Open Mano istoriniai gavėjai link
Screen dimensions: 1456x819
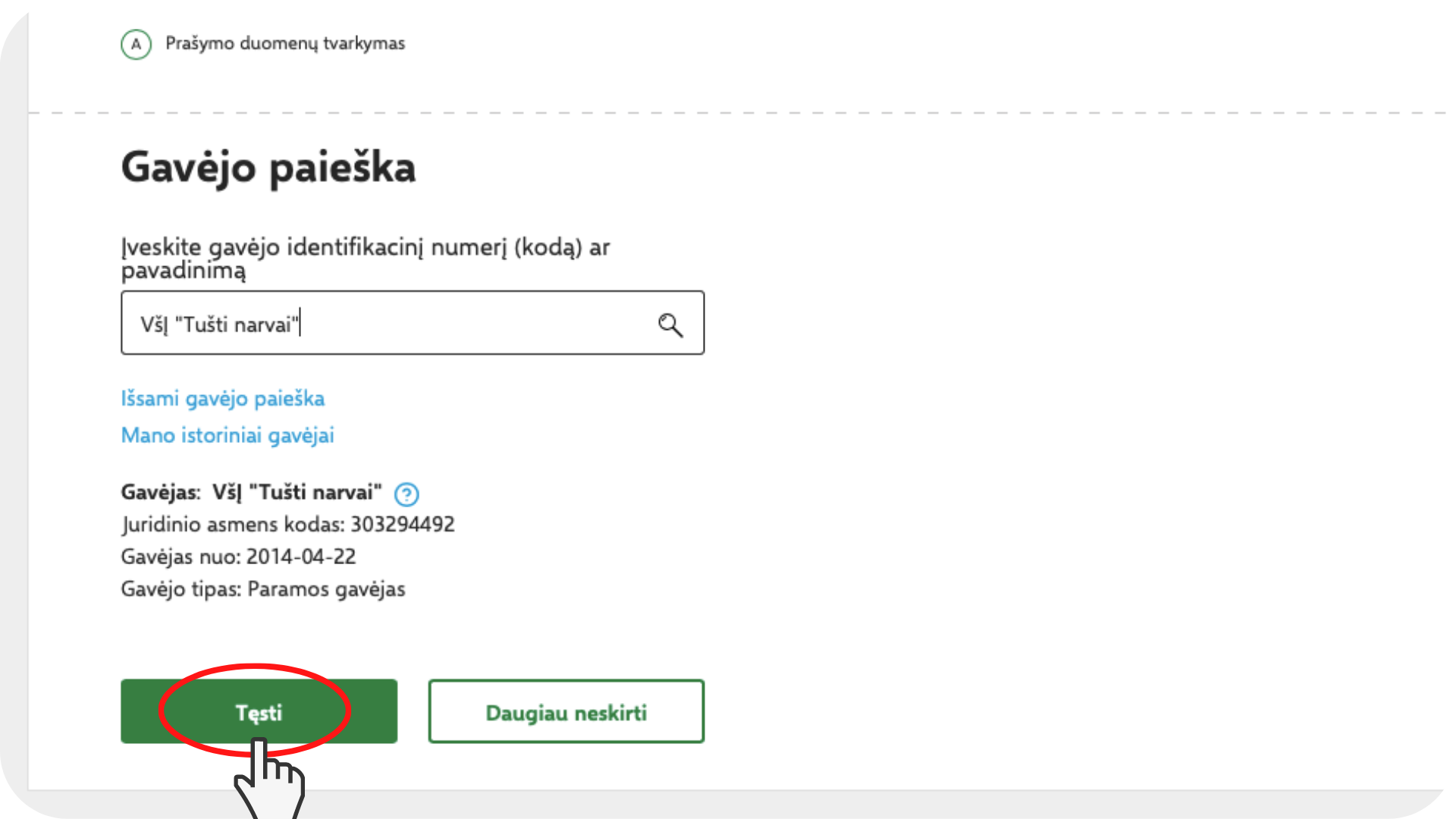click(227, 435)
